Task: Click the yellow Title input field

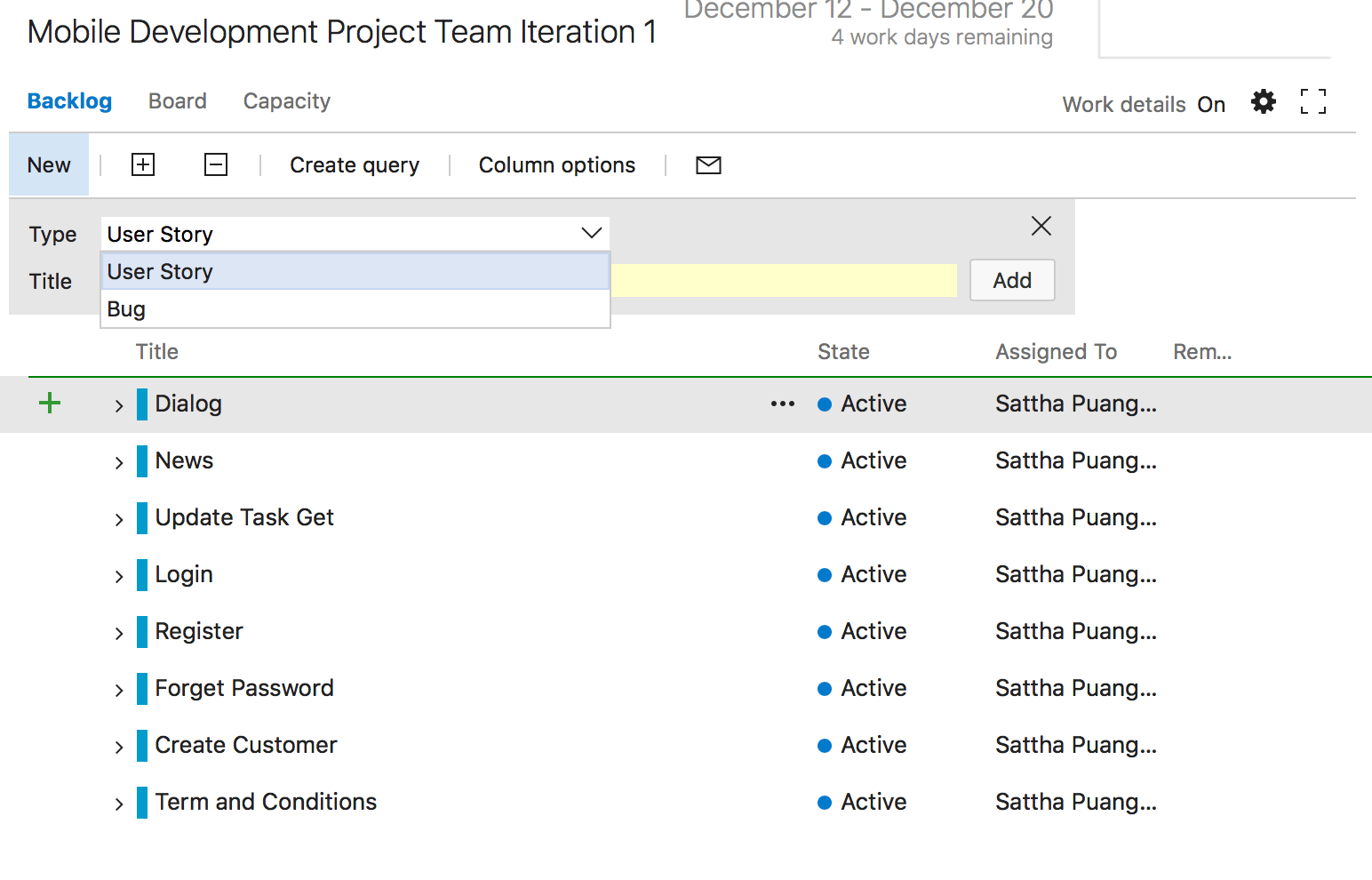Action: coord(784,280)
